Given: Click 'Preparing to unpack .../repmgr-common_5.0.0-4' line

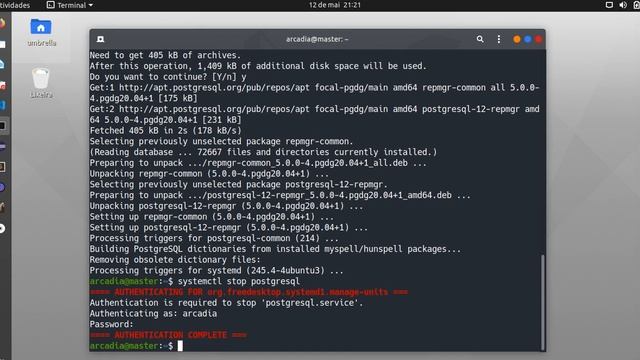Looking at the screenshot, I should tap(258, 163).
